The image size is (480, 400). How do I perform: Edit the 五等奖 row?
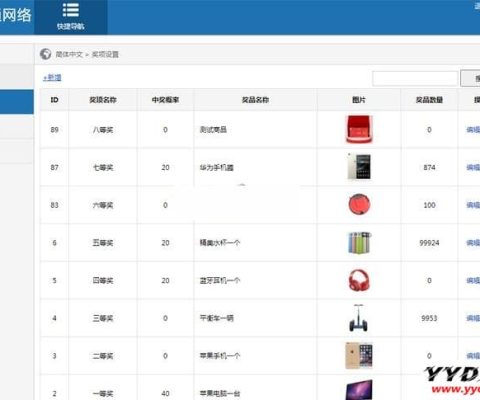473,243
